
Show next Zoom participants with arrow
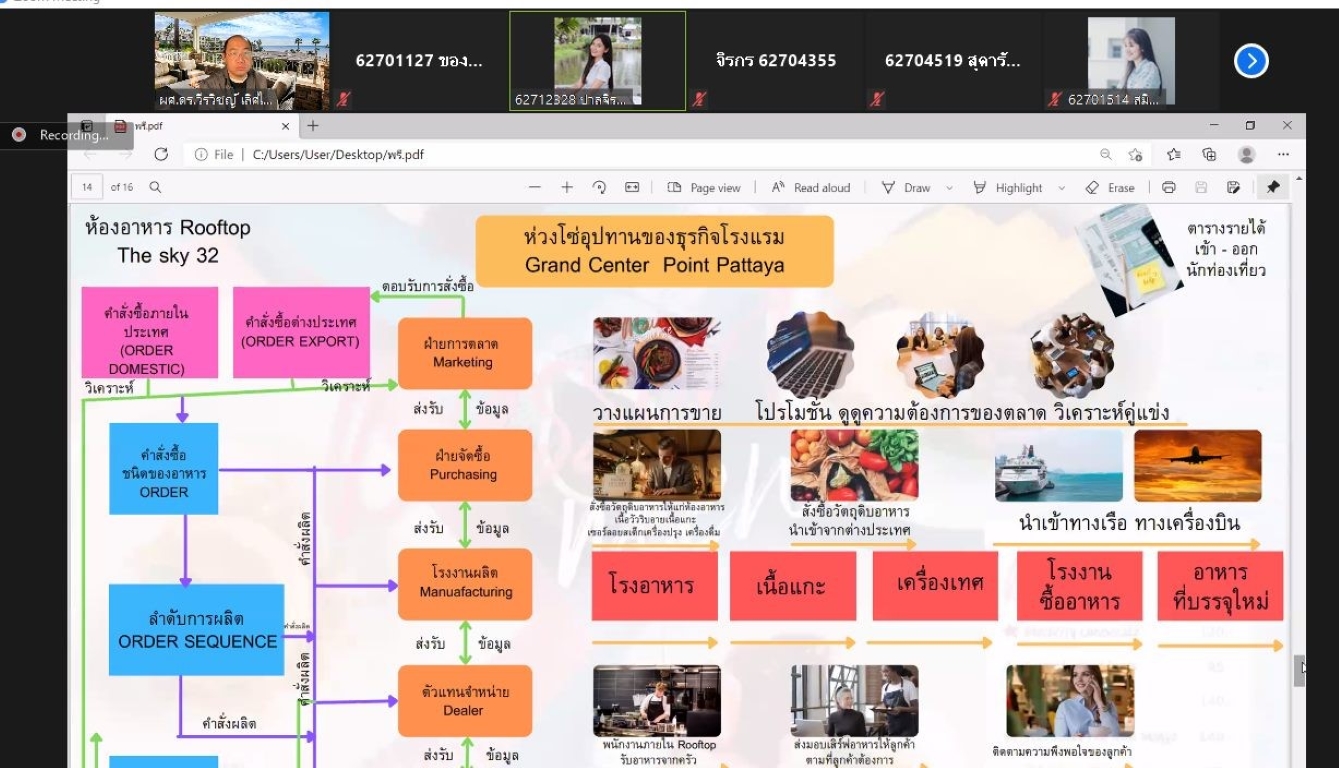click(1251, 61)
